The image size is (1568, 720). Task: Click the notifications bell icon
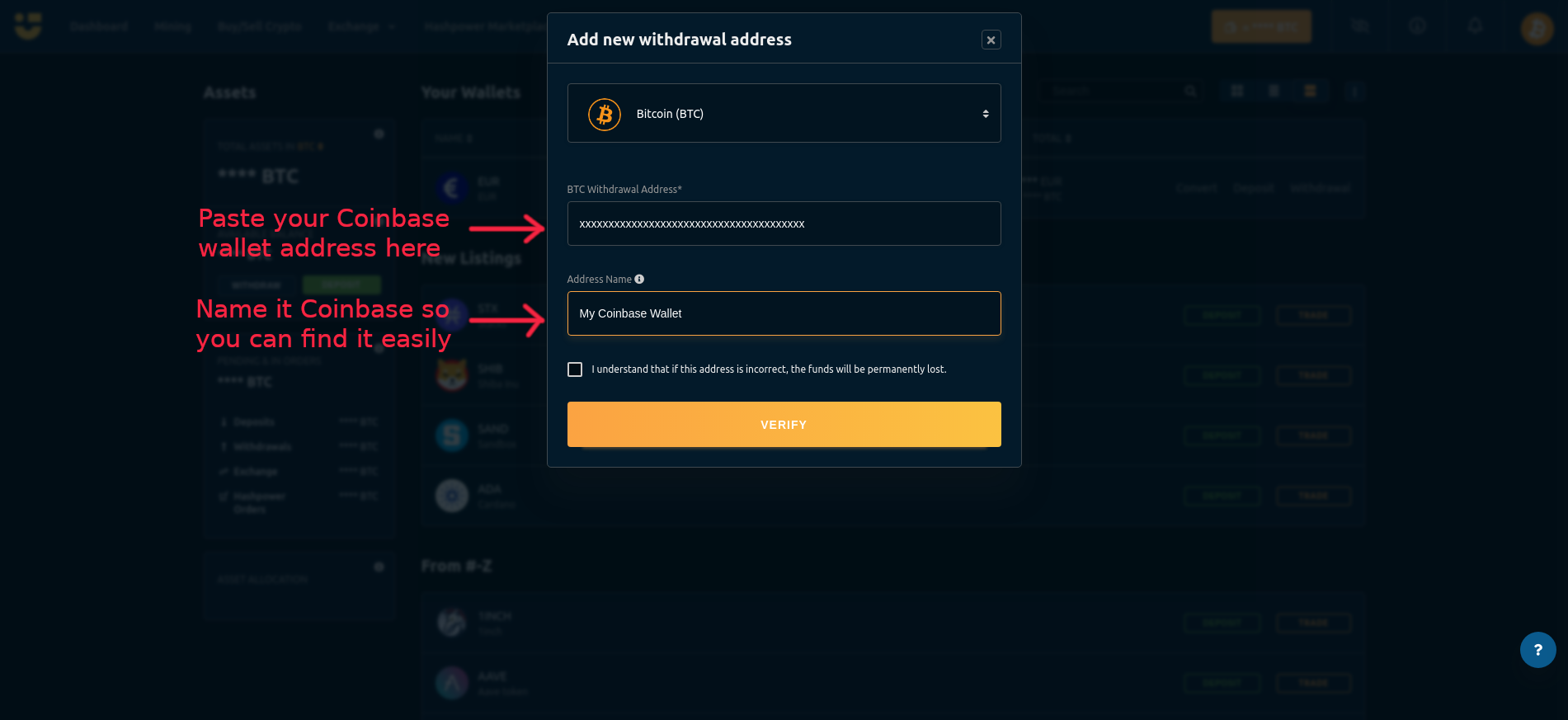click(x=1475, y=26)
